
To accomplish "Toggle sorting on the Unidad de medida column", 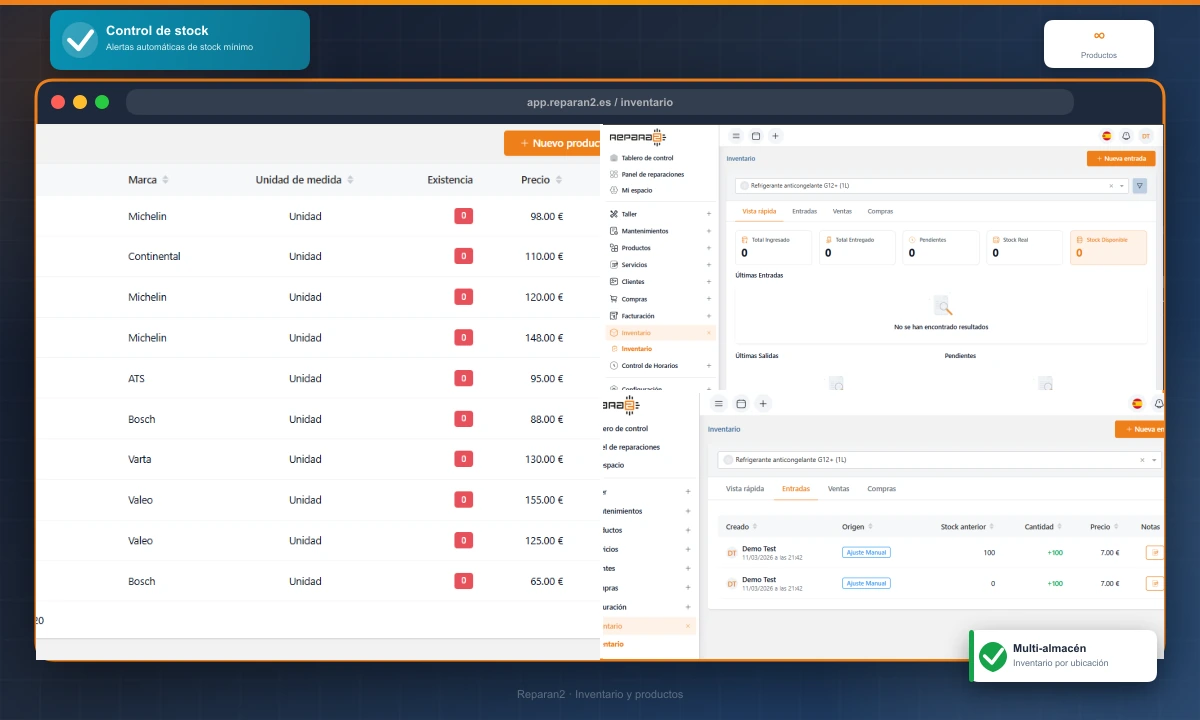I will point(350,180).
